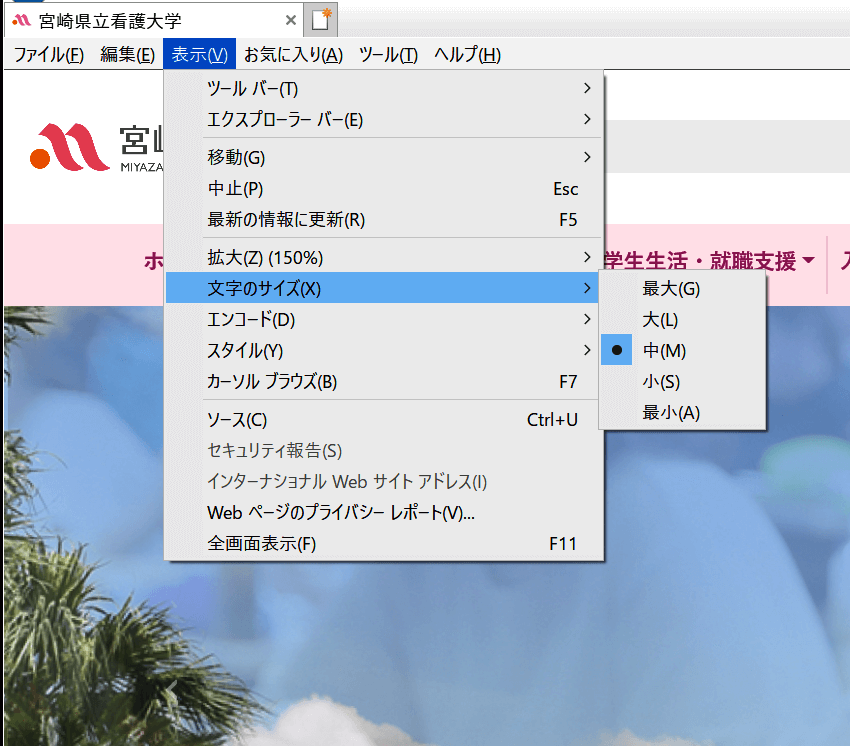Open the ファイル(F) menu
850x746 pixels.
pos(49,54)
